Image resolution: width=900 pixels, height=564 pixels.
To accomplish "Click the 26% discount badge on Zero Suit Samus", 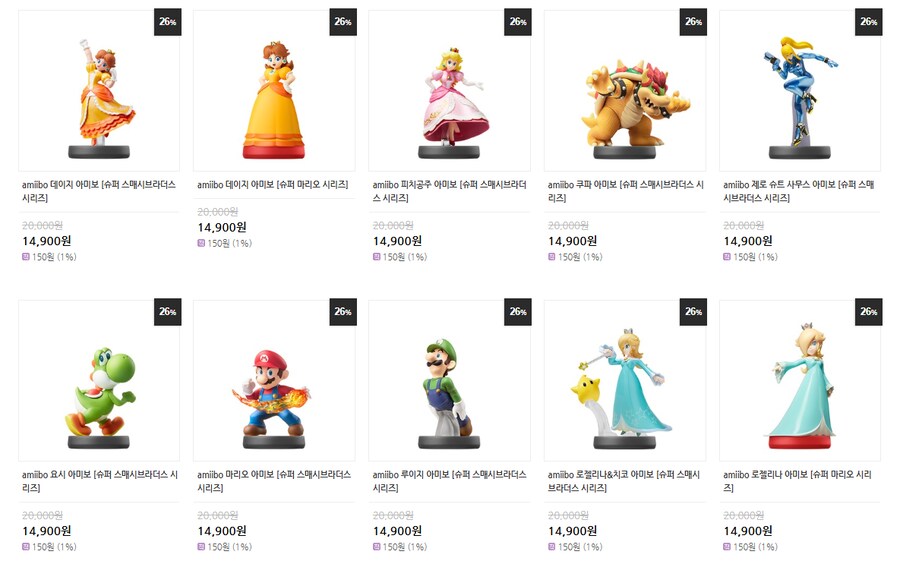I will pos(868,22).
